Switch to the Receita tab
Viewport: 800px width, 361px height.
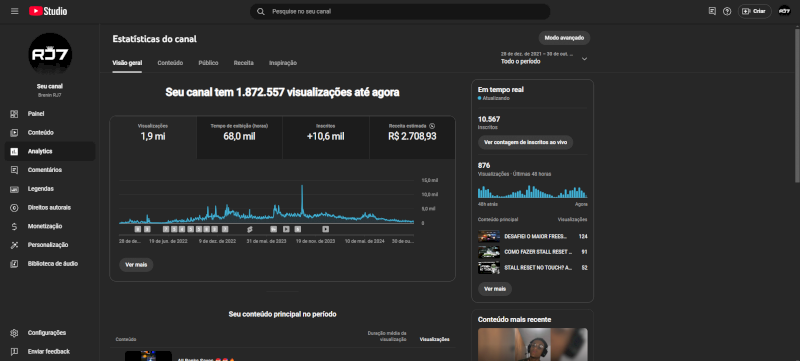[x=243, y=63]
